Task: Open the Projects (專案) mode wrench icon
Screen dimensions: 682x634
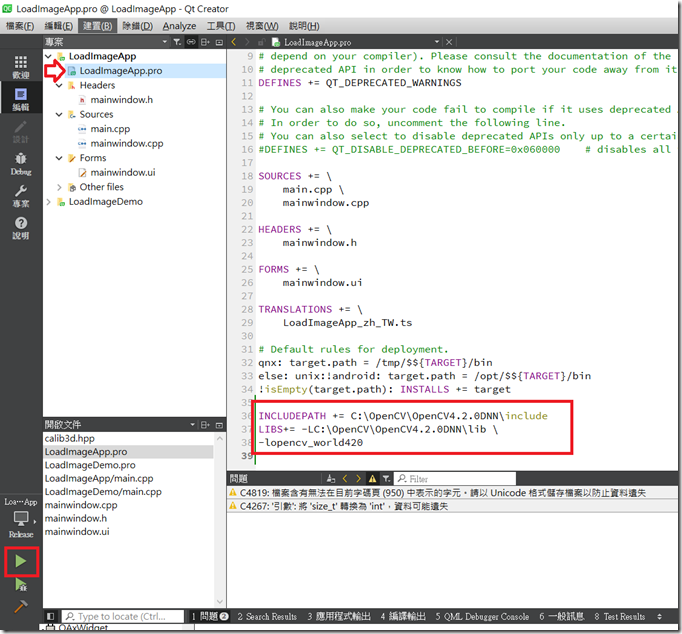Action: click(x=20, y=196)
